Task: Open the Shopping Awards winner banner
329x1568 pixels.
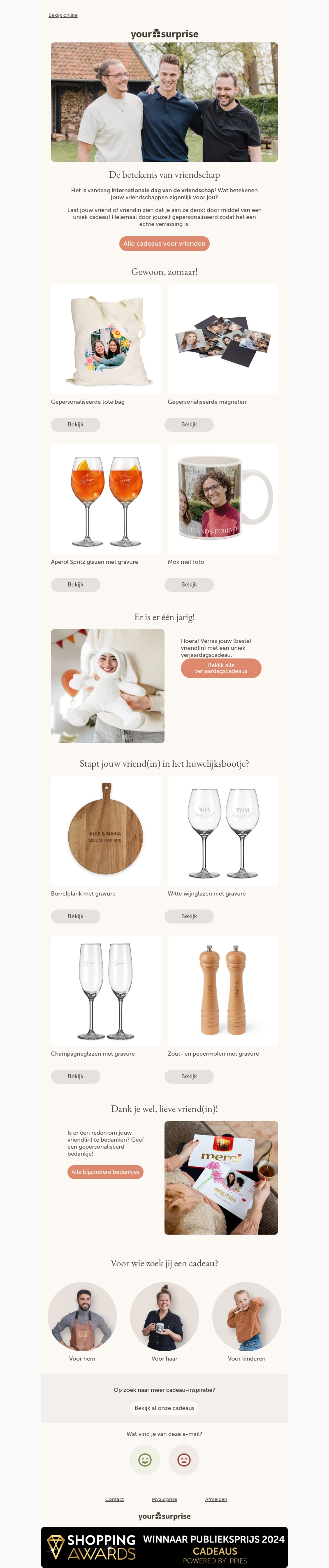Action: (164, 1547)
